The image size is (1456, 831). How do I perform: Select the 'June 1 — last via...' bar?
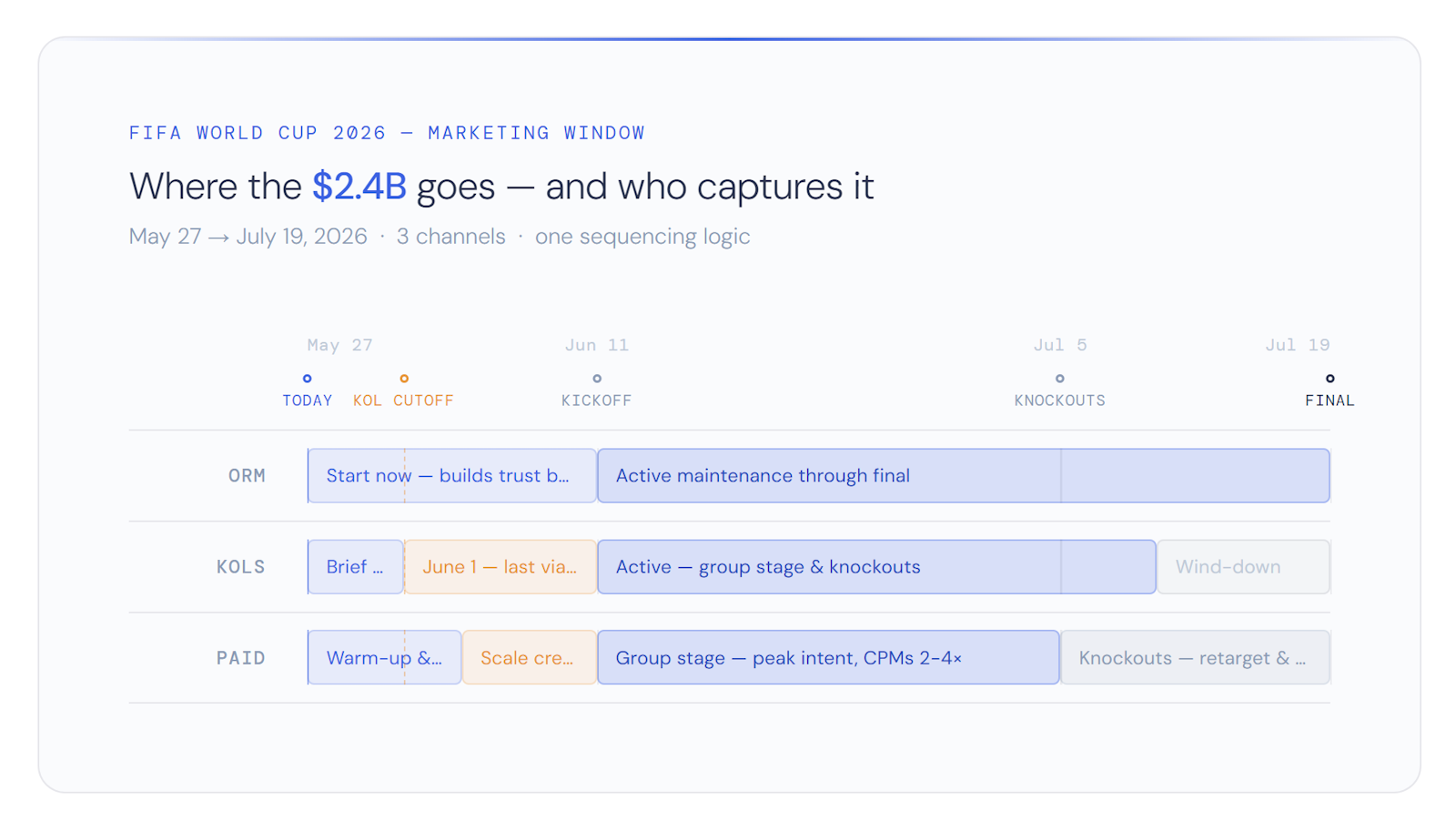click(500, 567)
